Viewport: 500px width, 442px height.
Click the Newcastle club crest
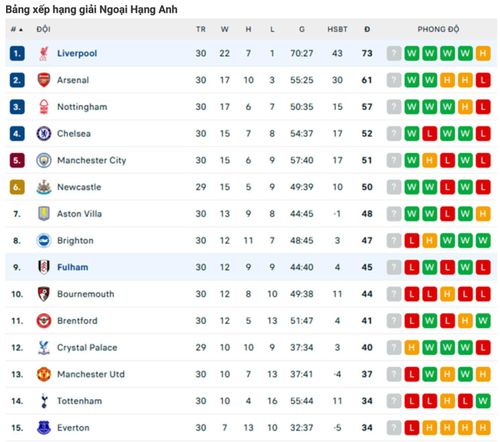click(x=44, y=187)
